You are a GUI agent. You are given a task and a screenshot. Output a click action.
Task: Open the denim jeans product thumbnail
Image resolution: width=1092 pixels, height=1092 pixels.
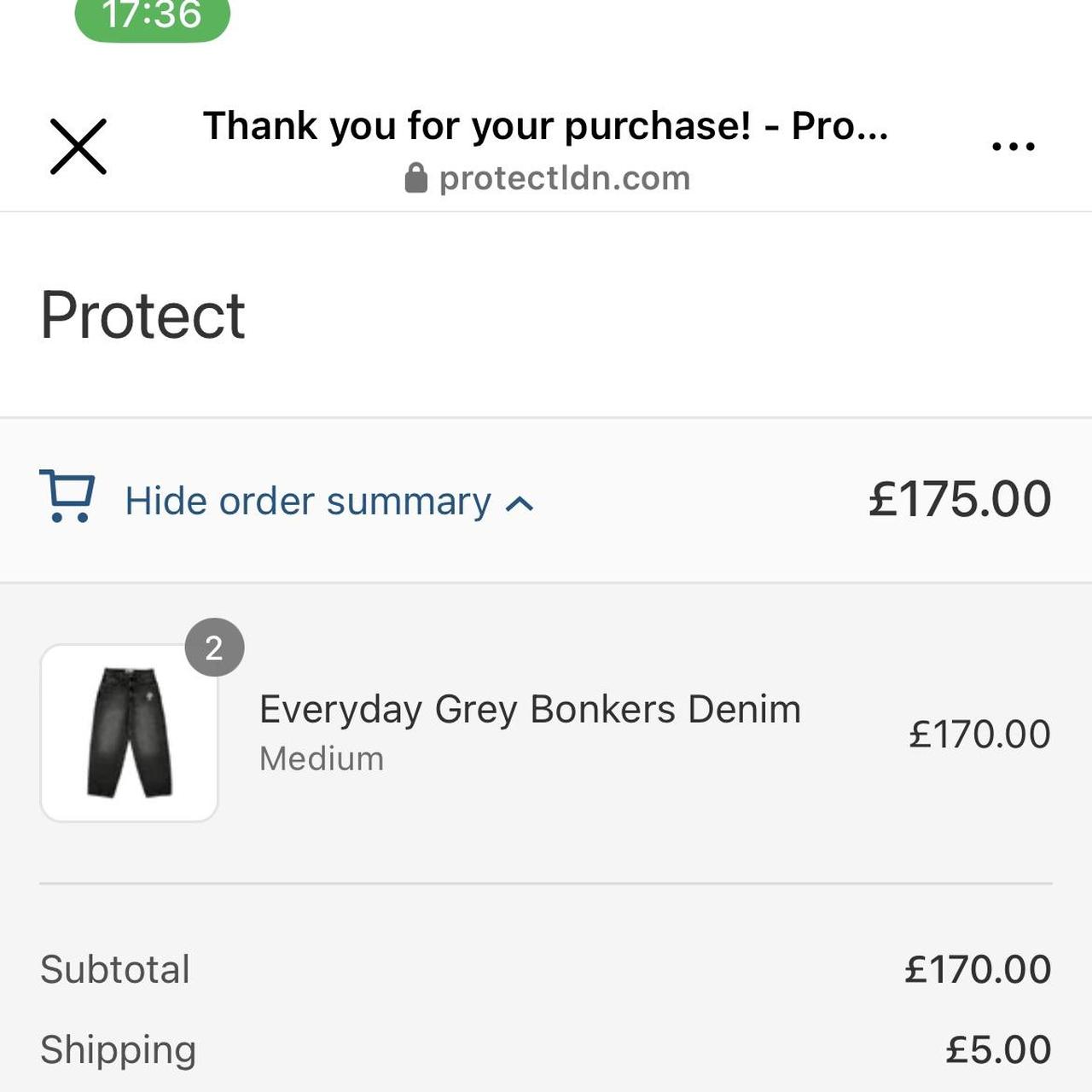point(128,731)
